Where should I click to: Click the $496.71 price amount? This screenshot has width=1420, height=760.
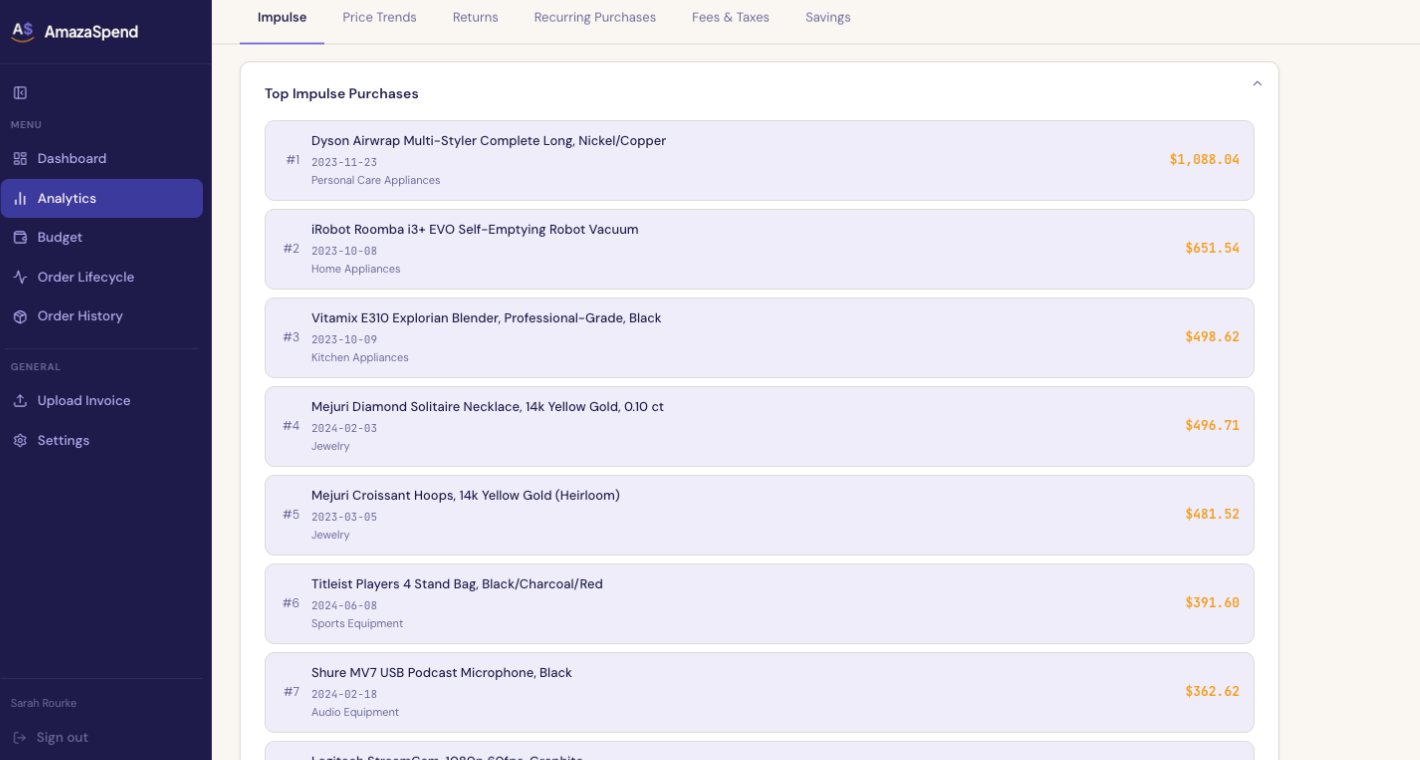[x=1212, y=425]
